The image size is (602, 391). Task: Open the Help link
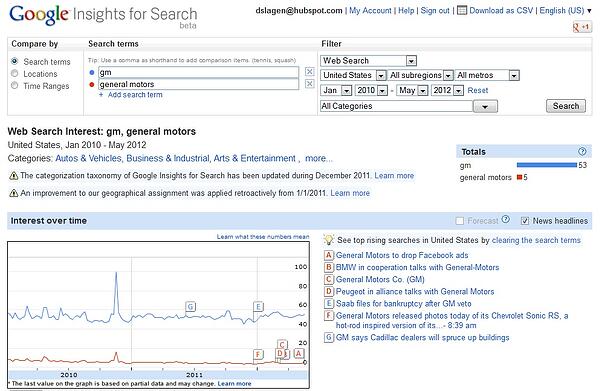[x=406, y=11]
